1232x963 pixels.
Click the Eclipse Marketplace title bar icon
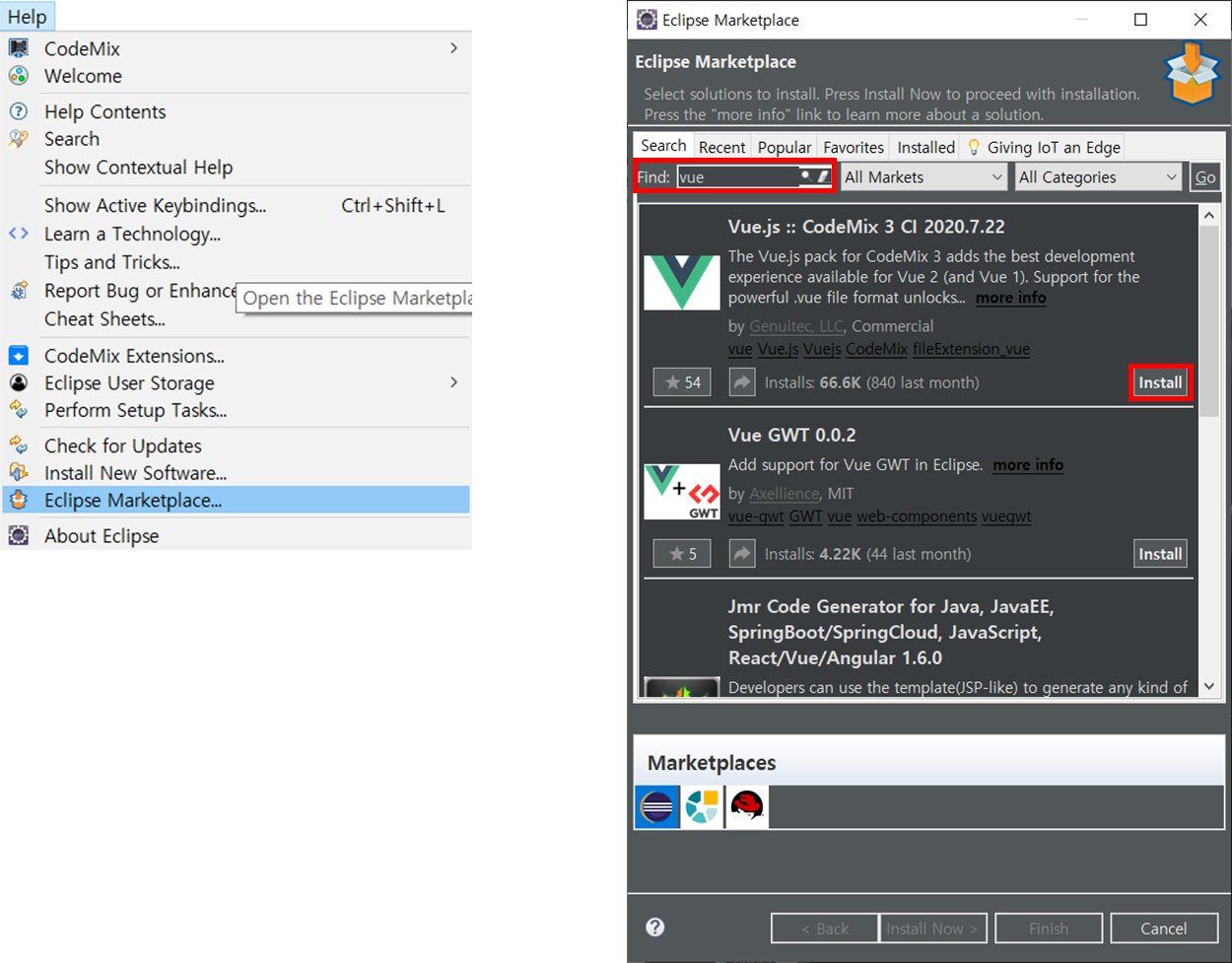(647, 20)
